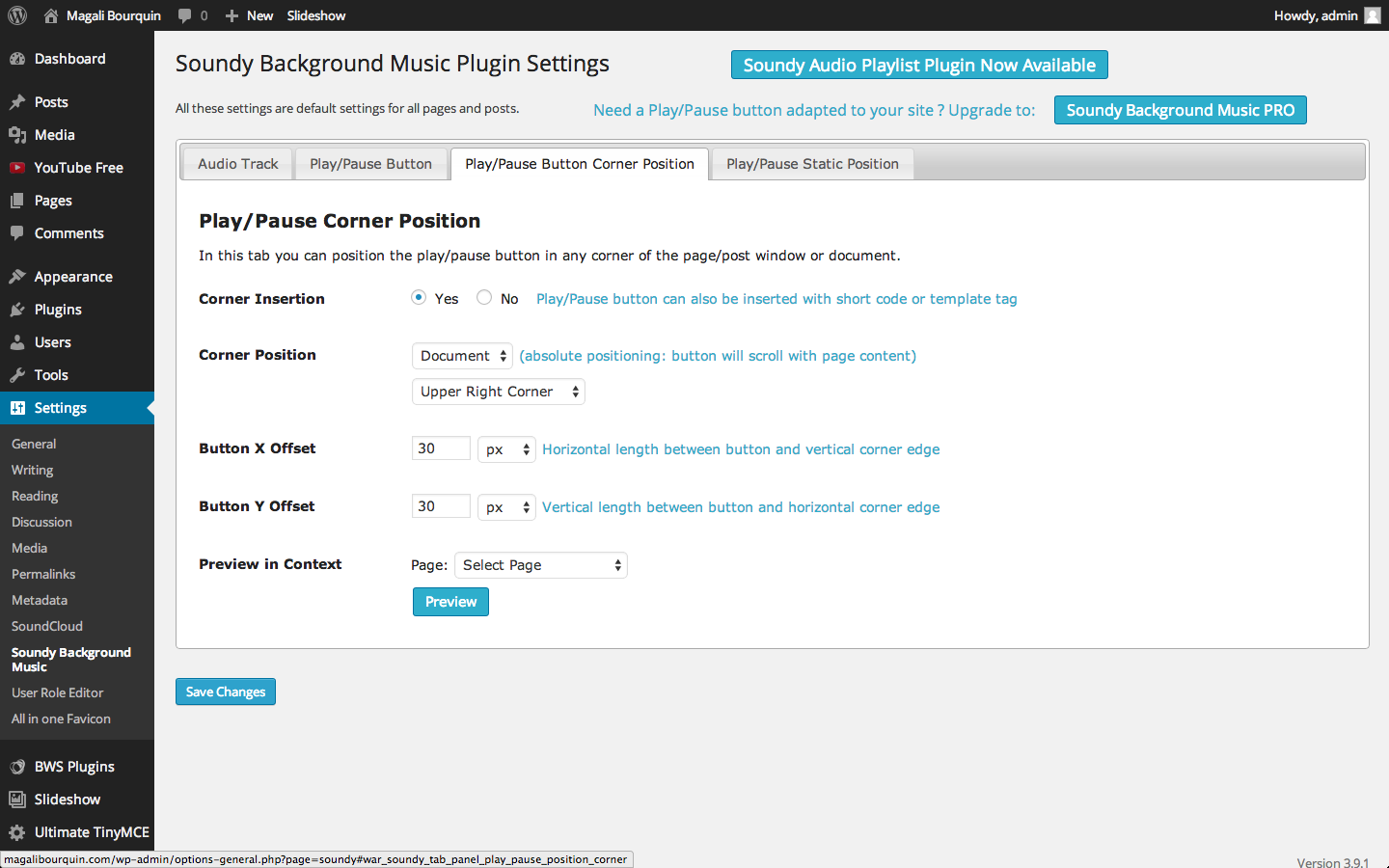The height and width of the screenshot is (868, 1389).
Task: Click the Button Y Offset input field
Action: 441,506
